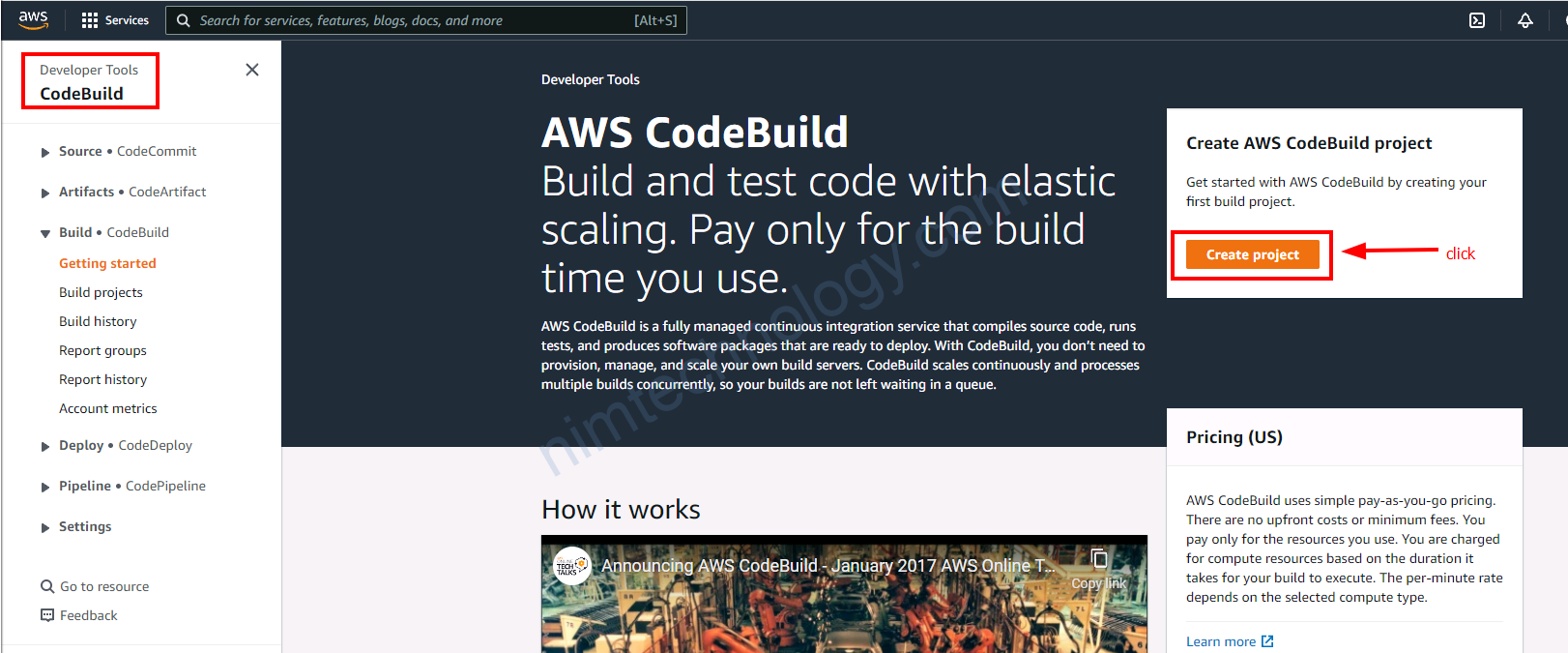The width and height of the screenshot is (1568, 653).
Task: Click the AWS logo home icon
Action: coord(33,19)
